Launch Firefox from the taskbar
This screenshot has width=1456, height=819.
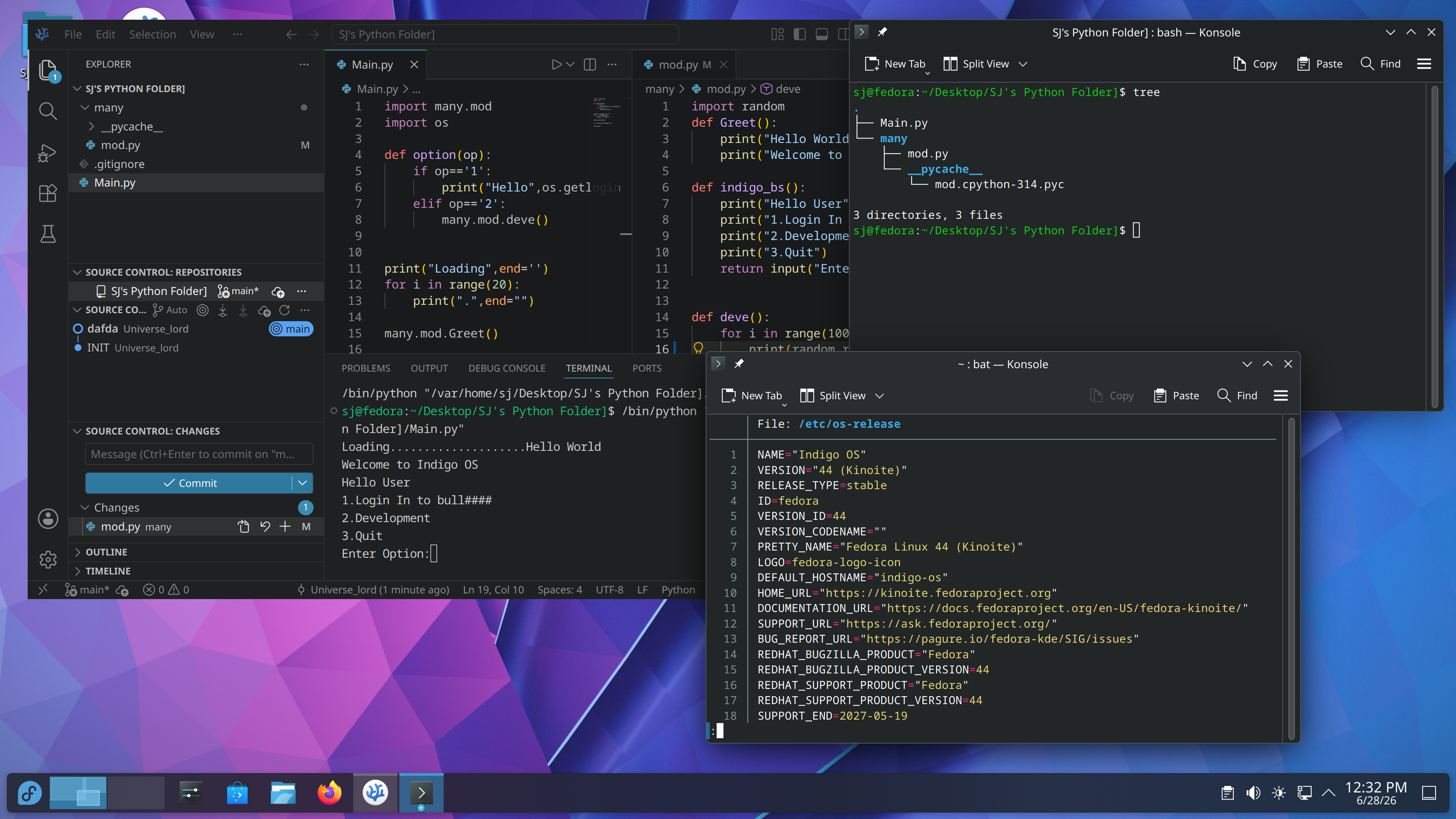[x=329, y=792]
